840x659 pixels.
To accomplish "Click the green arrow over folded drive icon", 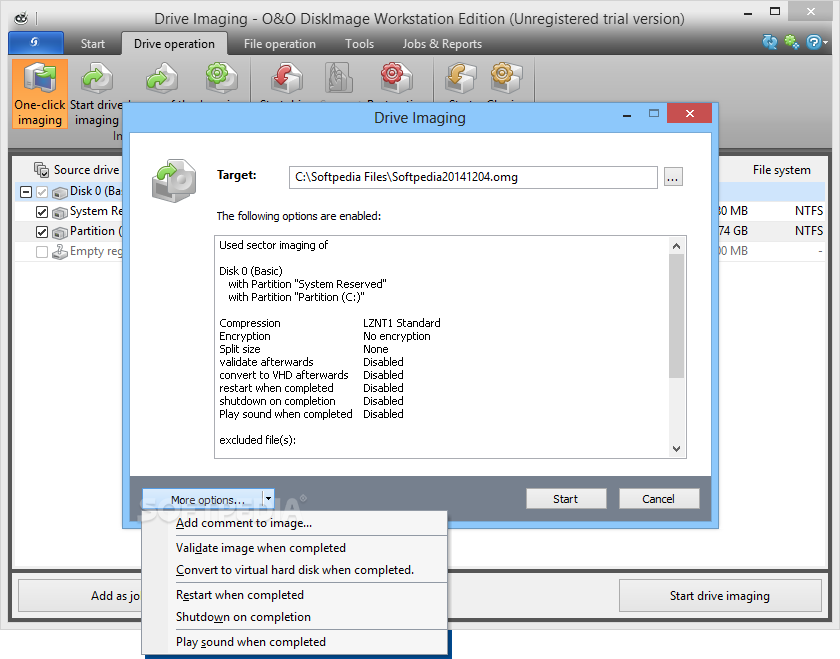I will [161, 78].
